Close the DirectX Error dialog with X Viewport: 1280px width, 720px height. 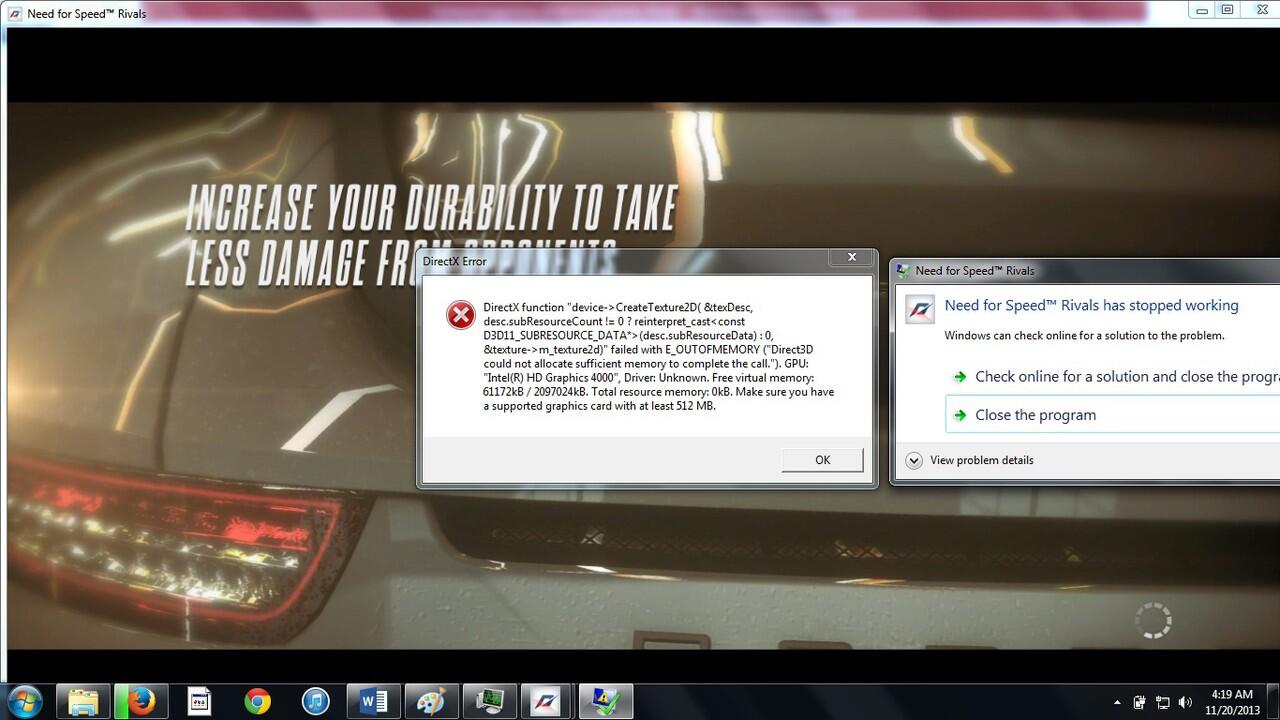point(852,258)
